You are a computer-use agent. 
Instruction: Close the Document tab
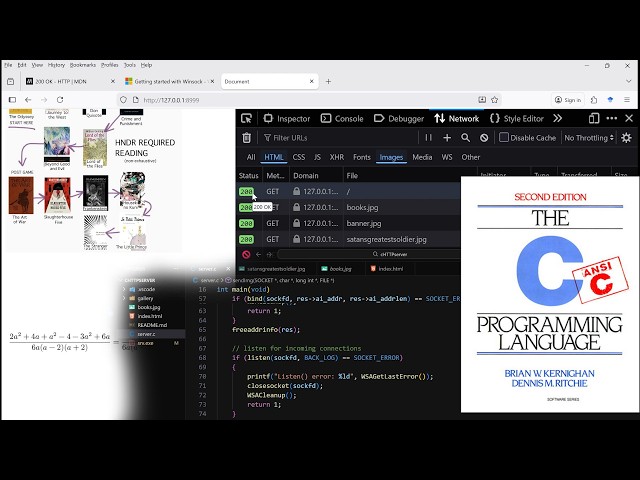click(311, 82)
